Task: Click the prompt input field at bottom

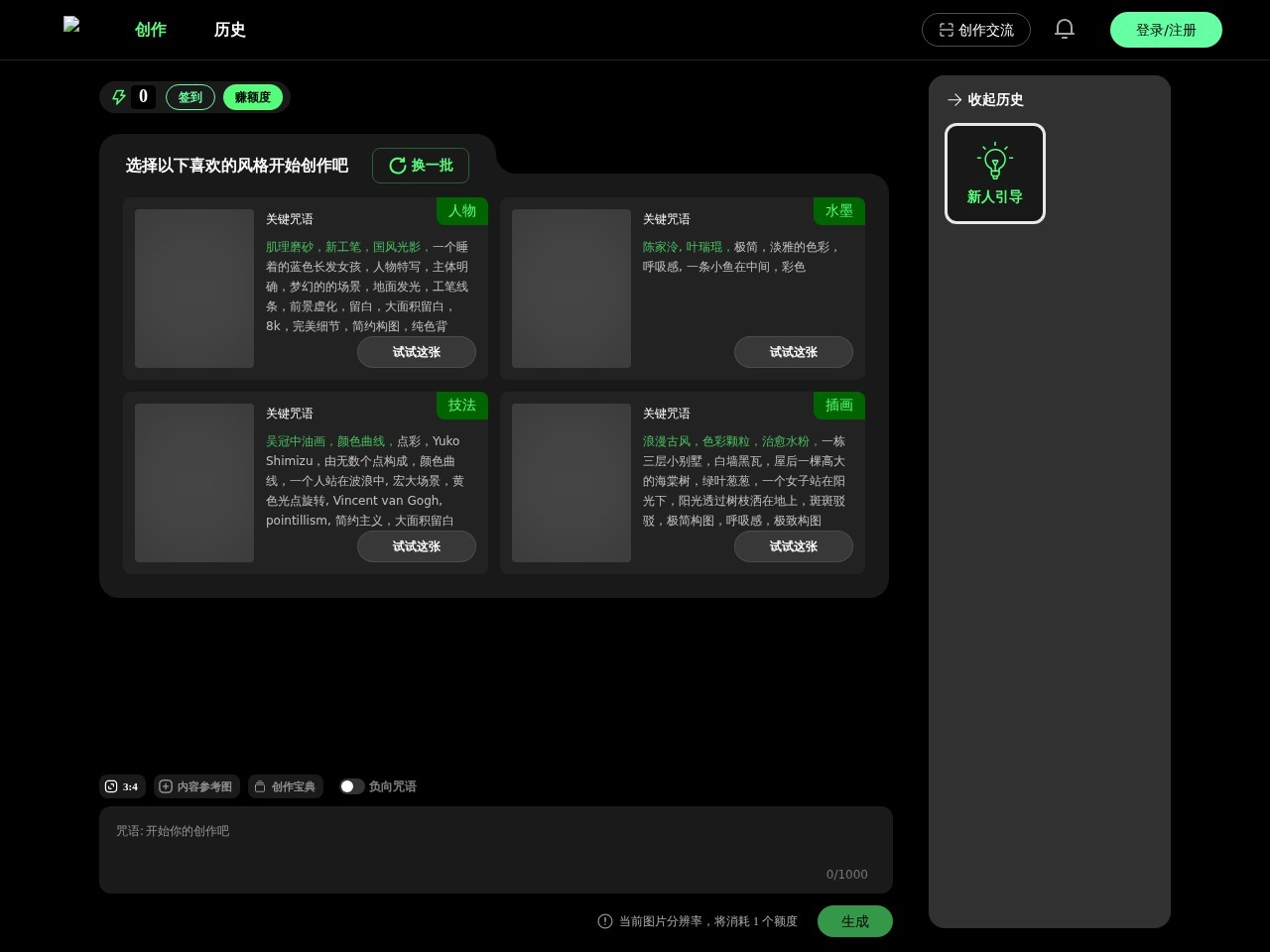Action: pos(496,848)
